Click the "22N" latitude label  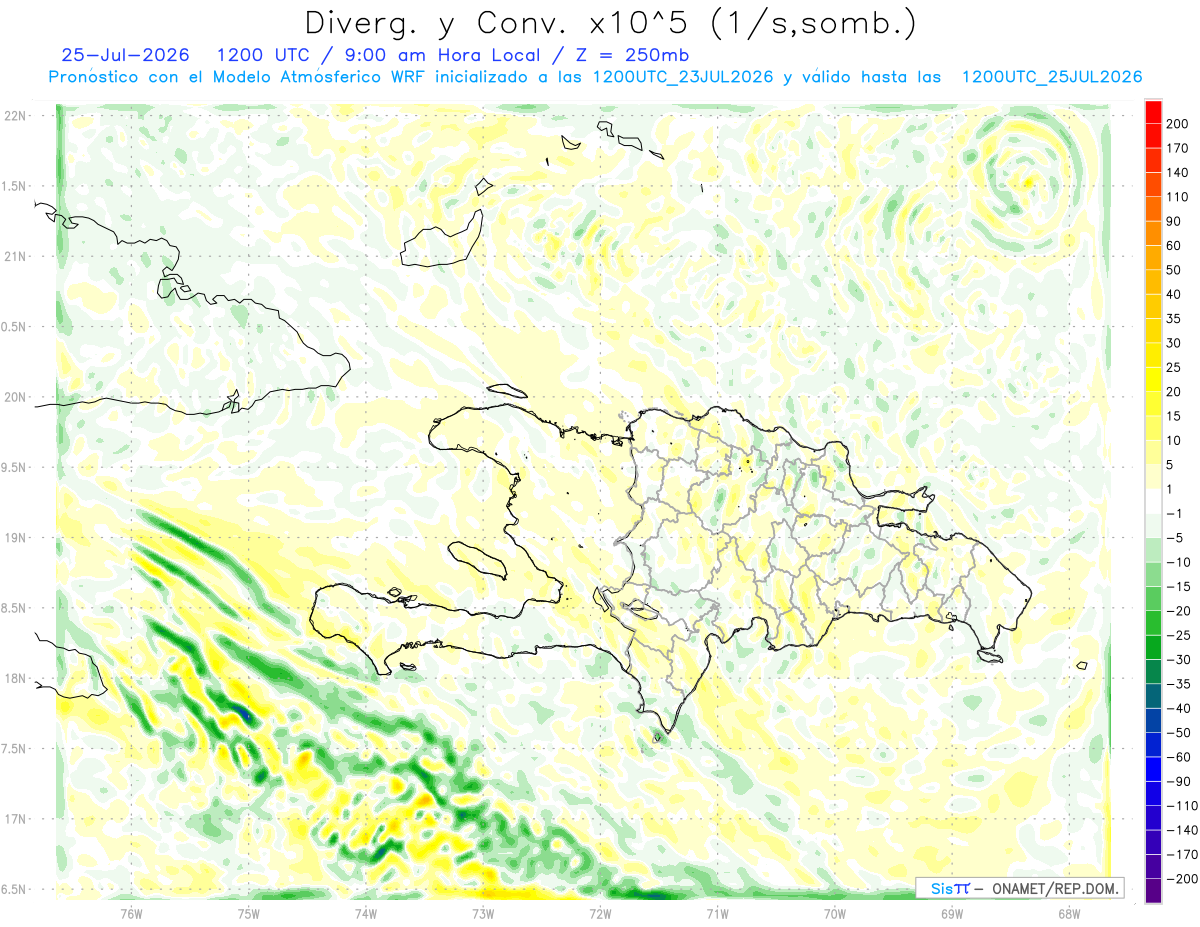[x=15, y=115]
